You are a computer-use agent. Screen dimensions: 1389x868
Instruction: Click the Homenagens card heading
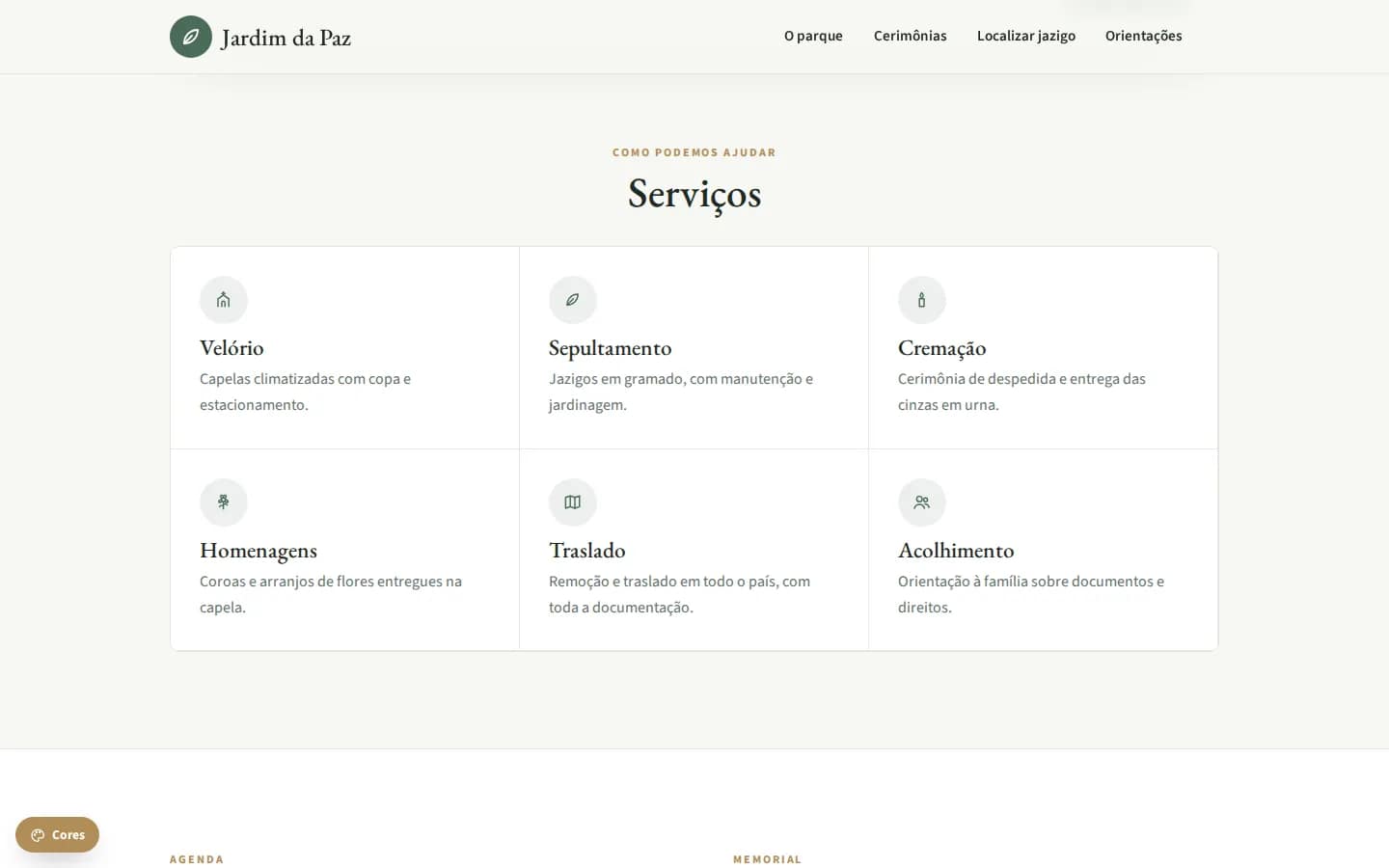[x=259, y=551]
